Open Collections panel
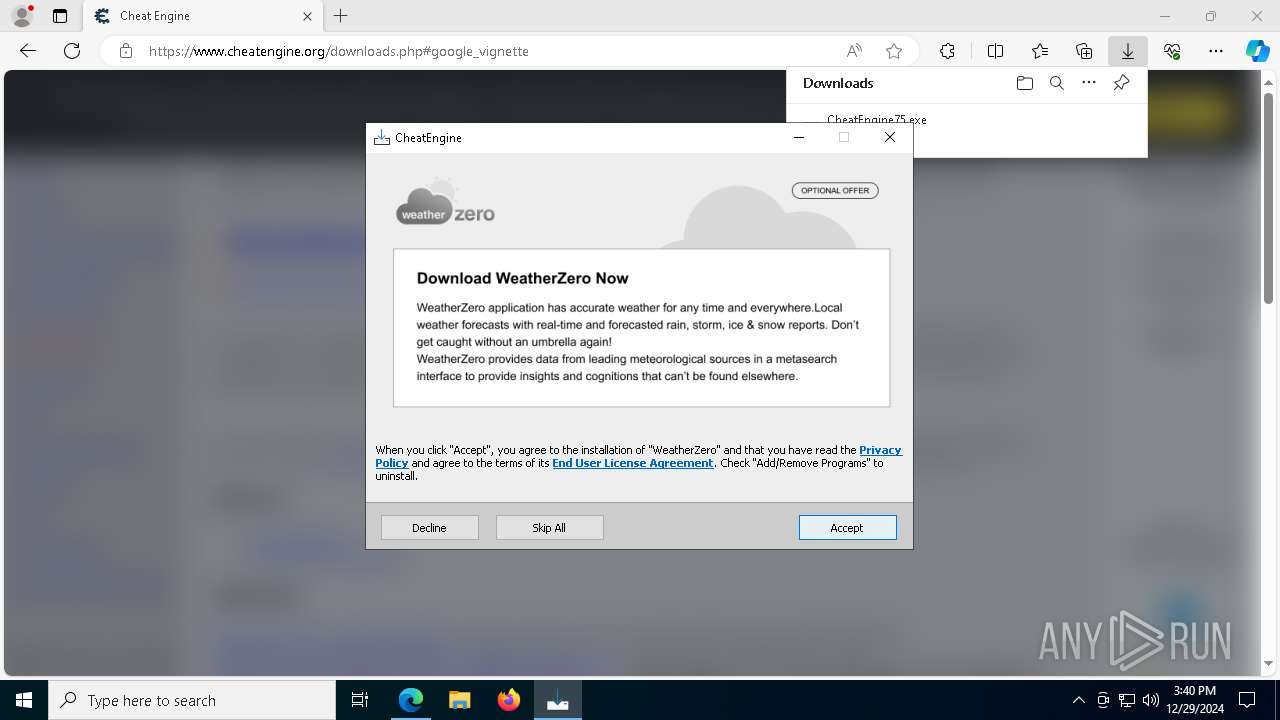Screen dimensions: 1280x720 pyautogui.click(x=1084, y=51)
